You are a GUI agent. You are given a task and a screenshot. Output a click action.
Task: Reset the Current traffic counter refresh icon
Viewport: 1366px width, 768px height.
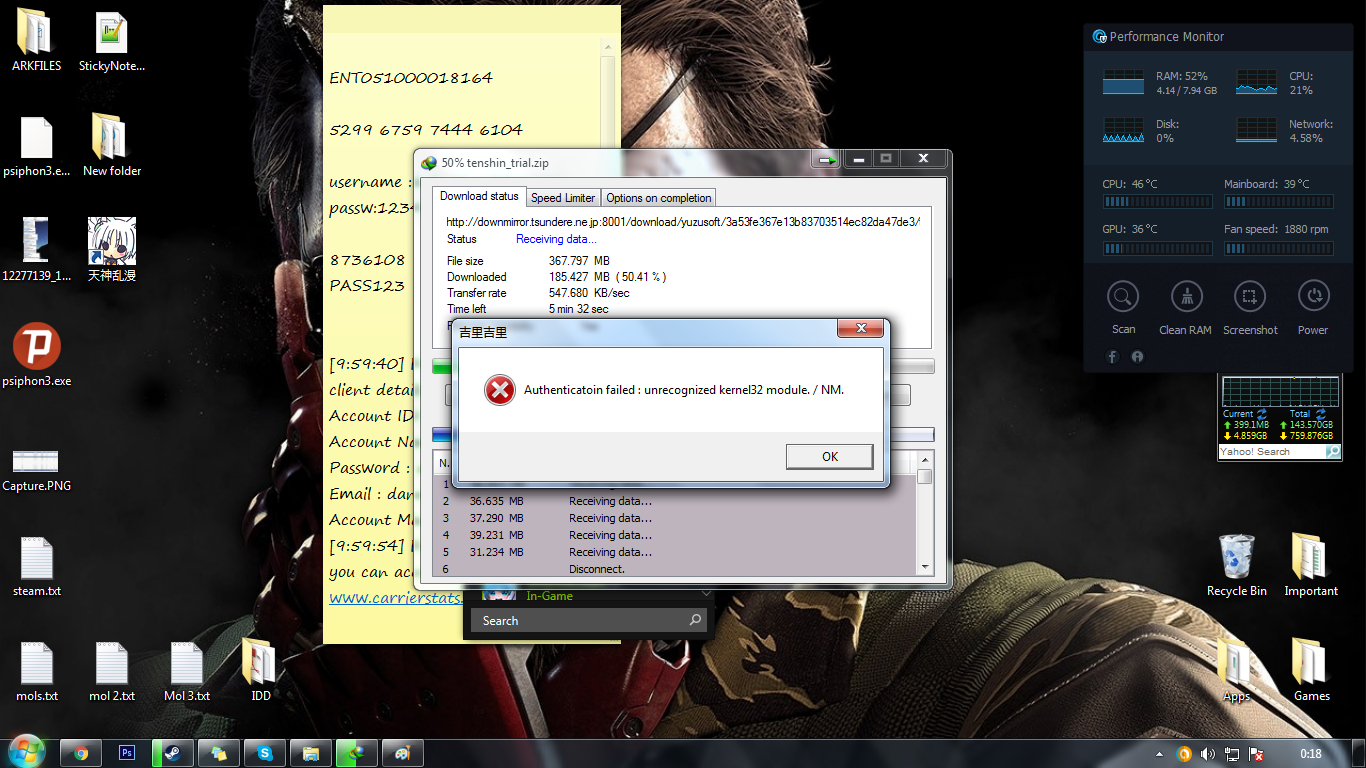(x=1262, y=413)
